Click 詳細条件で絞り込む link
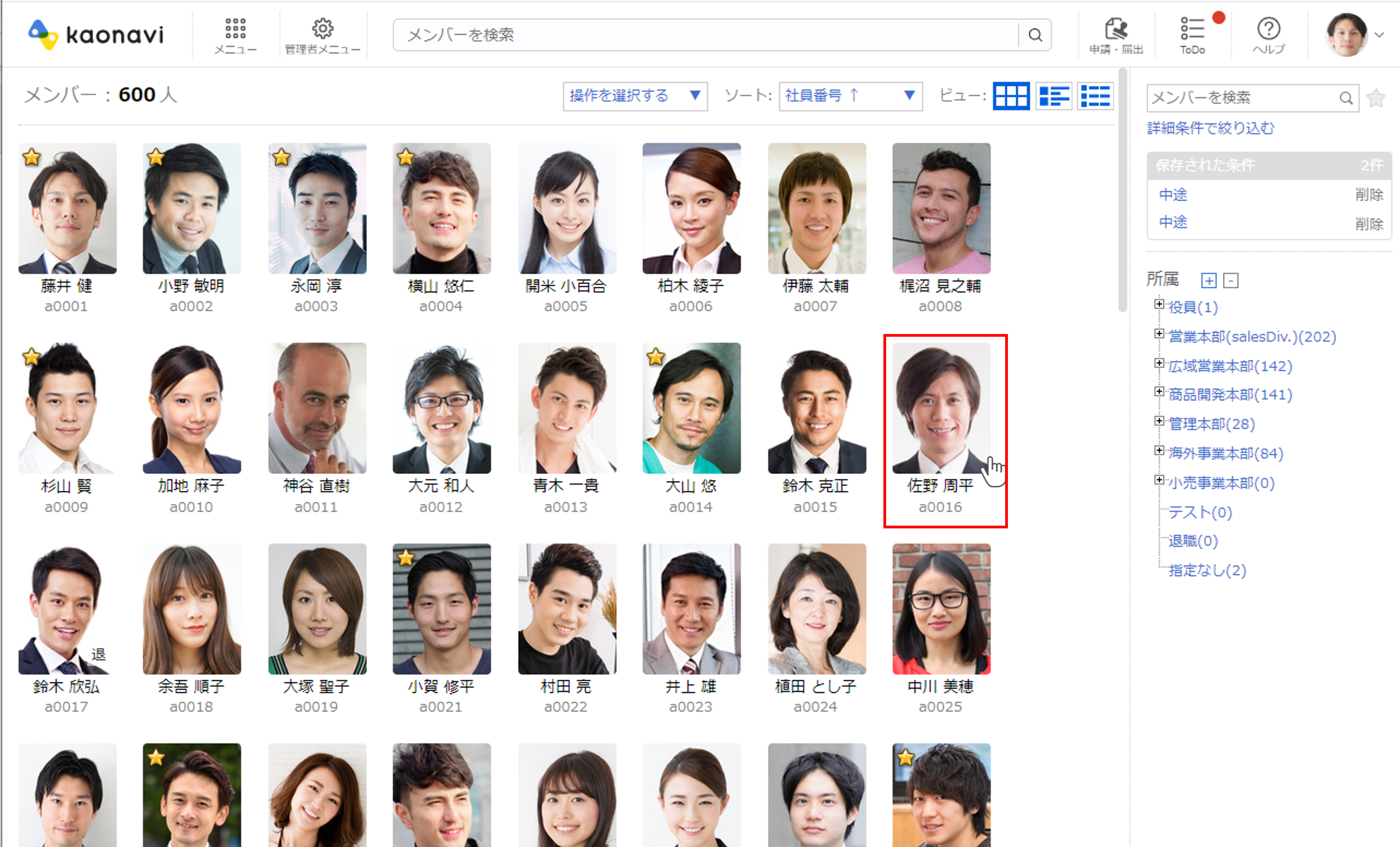1400x847 pixels. point(1210,128)
